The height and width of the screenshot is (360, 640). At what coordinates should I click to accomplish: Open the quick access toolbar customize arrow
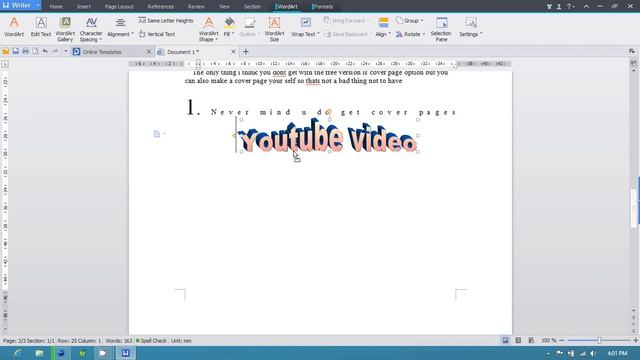(x=66, y=51)
